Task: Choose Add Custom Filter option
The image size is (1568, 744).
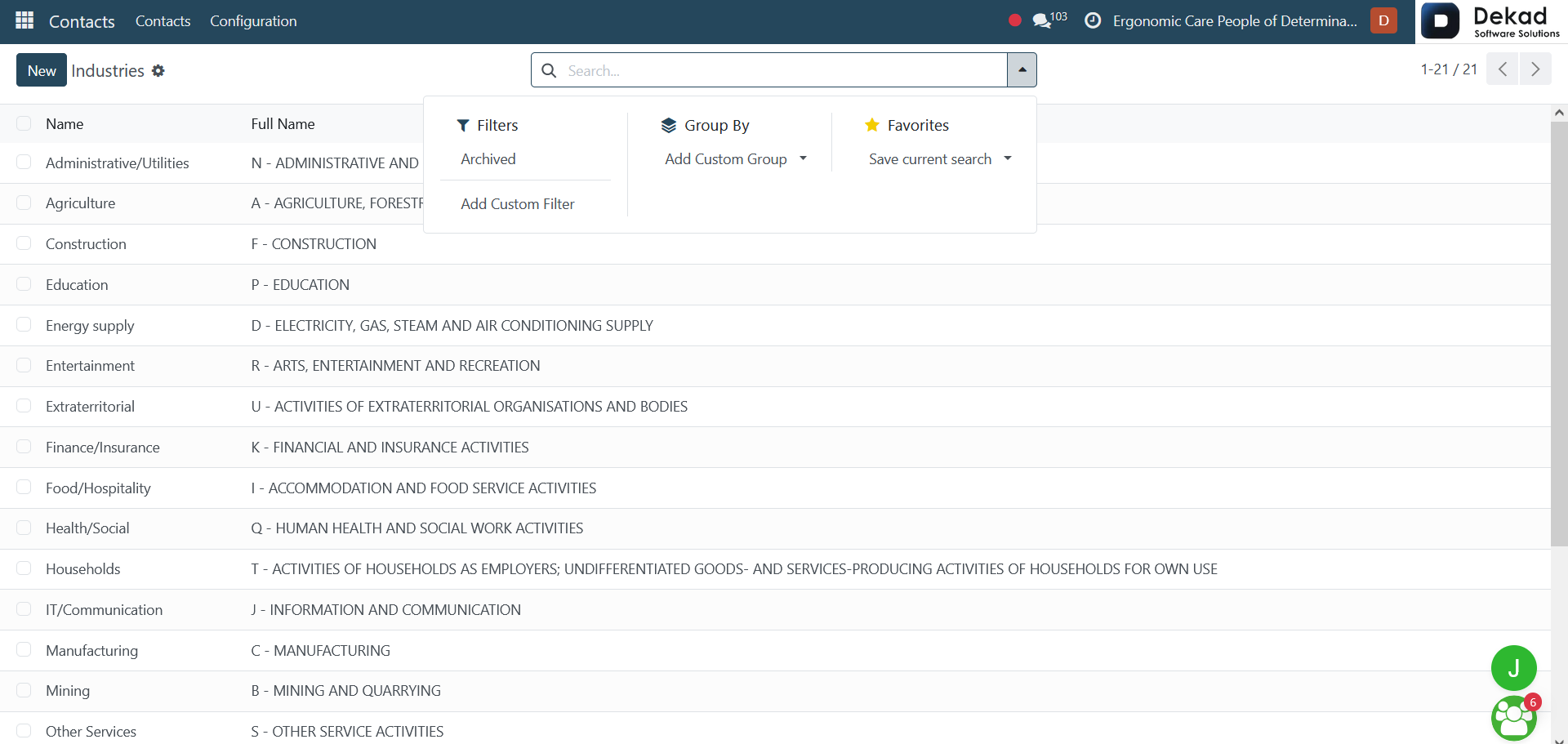Action: pyautogui.click(x=518, y=204)
